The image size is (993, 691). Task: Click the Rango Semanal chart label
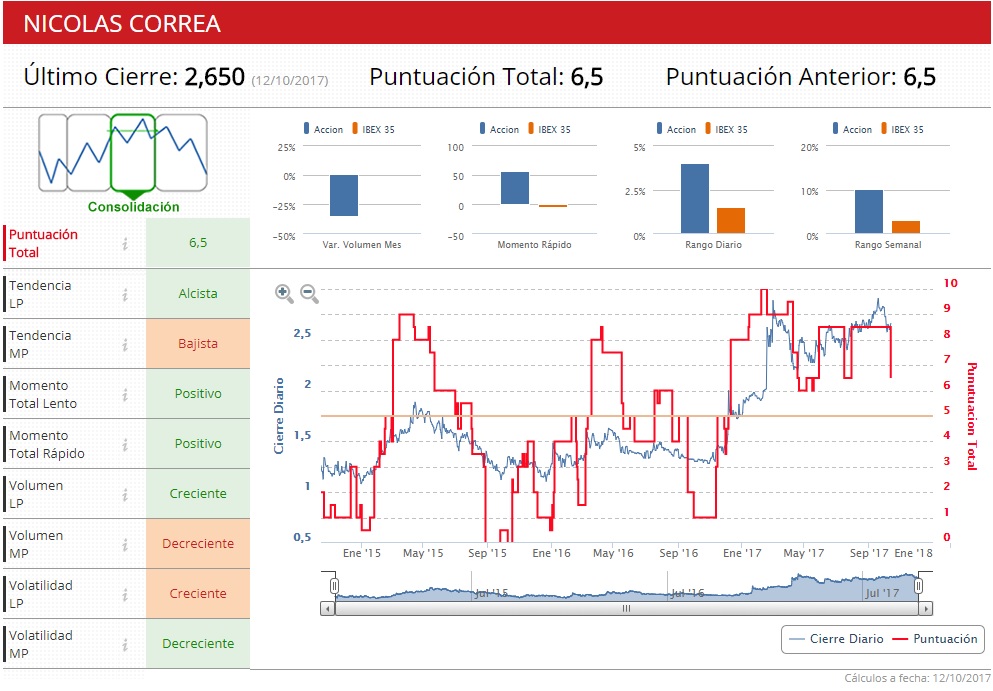[x=888, y=245]
